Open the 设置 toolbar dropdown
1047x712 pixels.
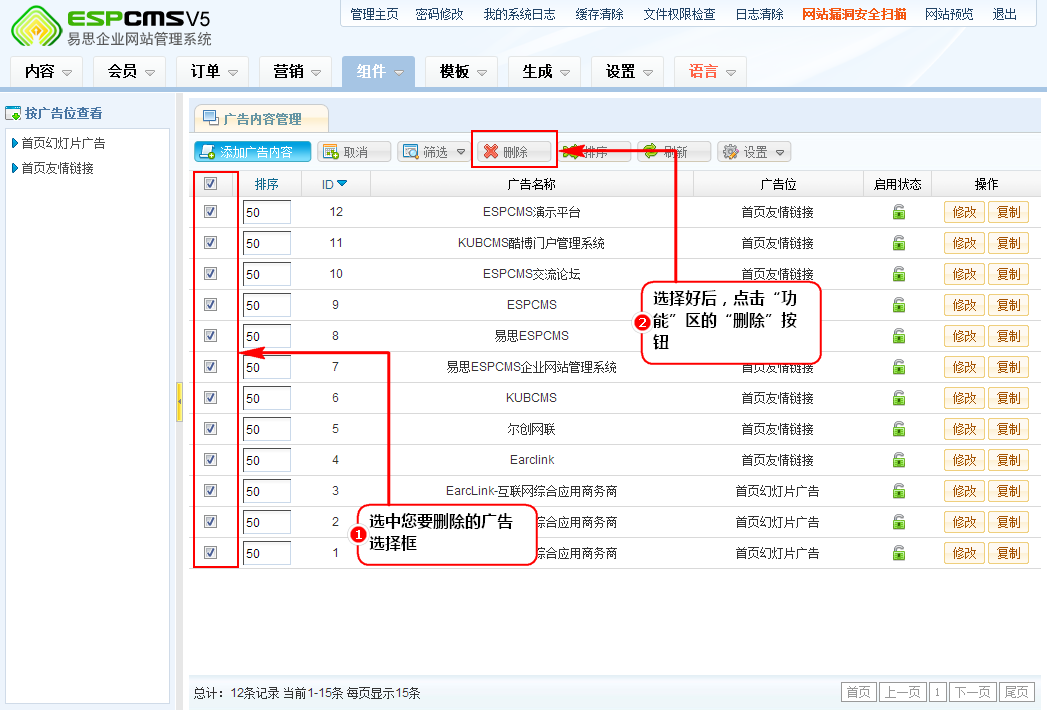[x=754, y=152]
